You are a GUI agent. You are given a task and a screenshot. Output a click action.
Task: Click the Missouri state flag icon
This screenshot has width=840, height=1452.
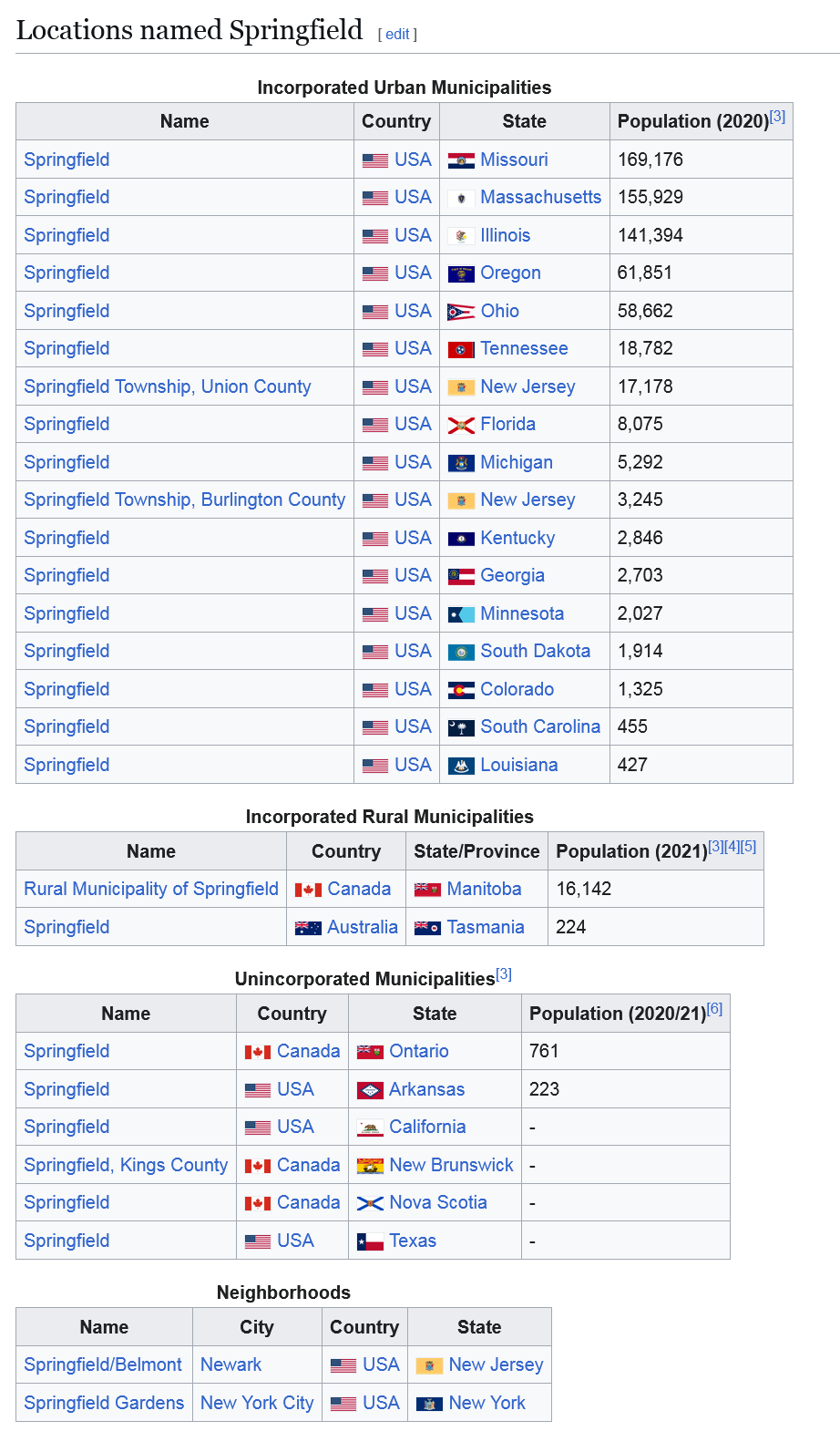click(x=461, y=160)
